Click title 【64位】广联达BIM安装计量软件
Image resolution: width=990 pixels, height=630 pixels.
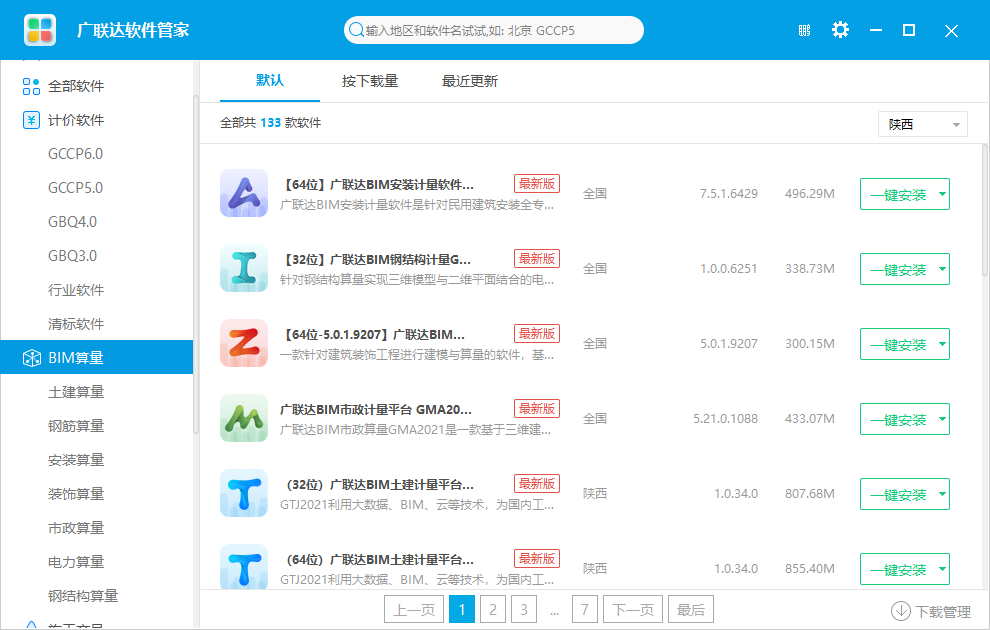[377, 185]
